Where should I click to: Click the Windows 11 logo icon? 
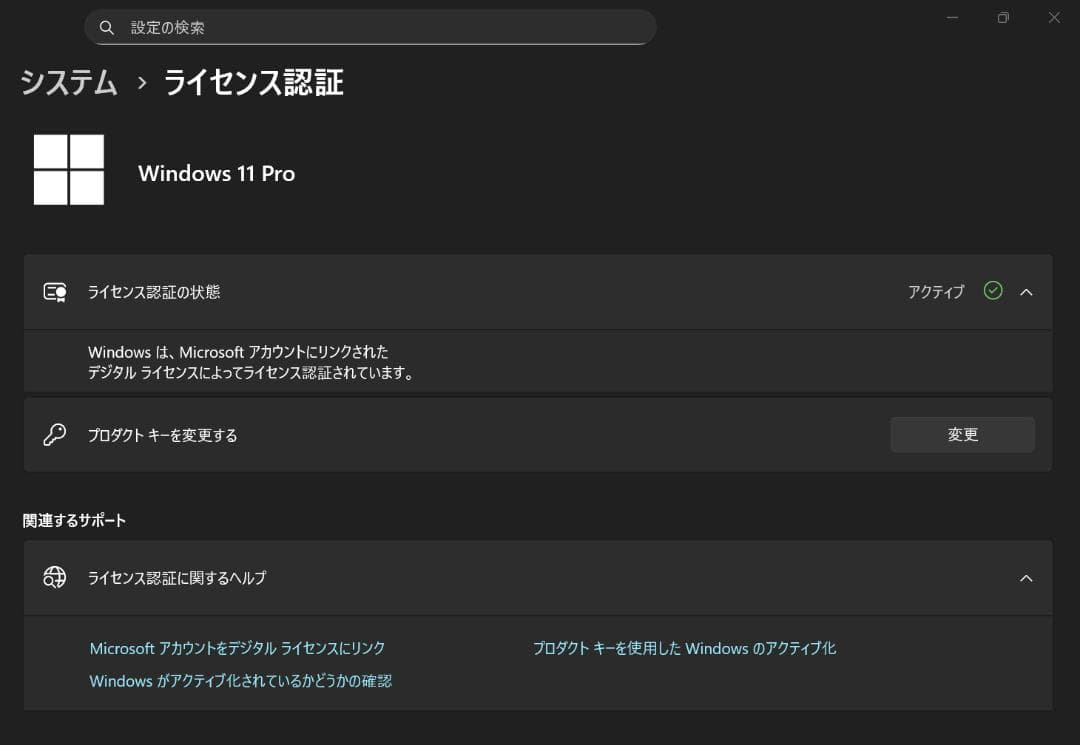68,168
